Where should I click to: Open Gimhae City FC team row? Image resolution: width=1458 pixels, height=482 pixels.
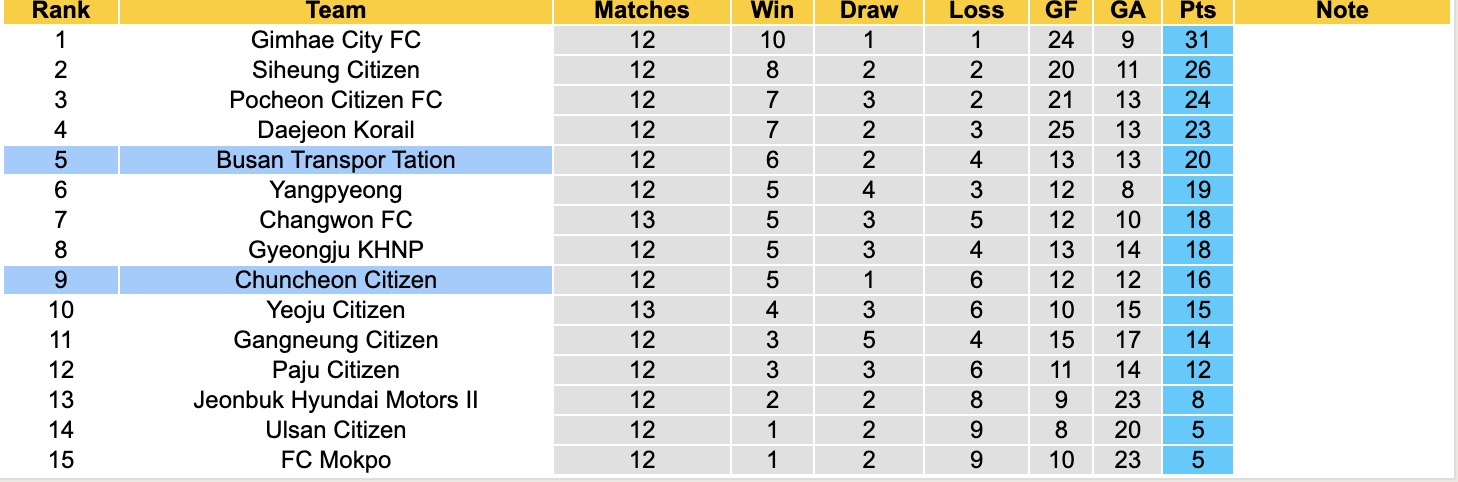pos(336,40)
